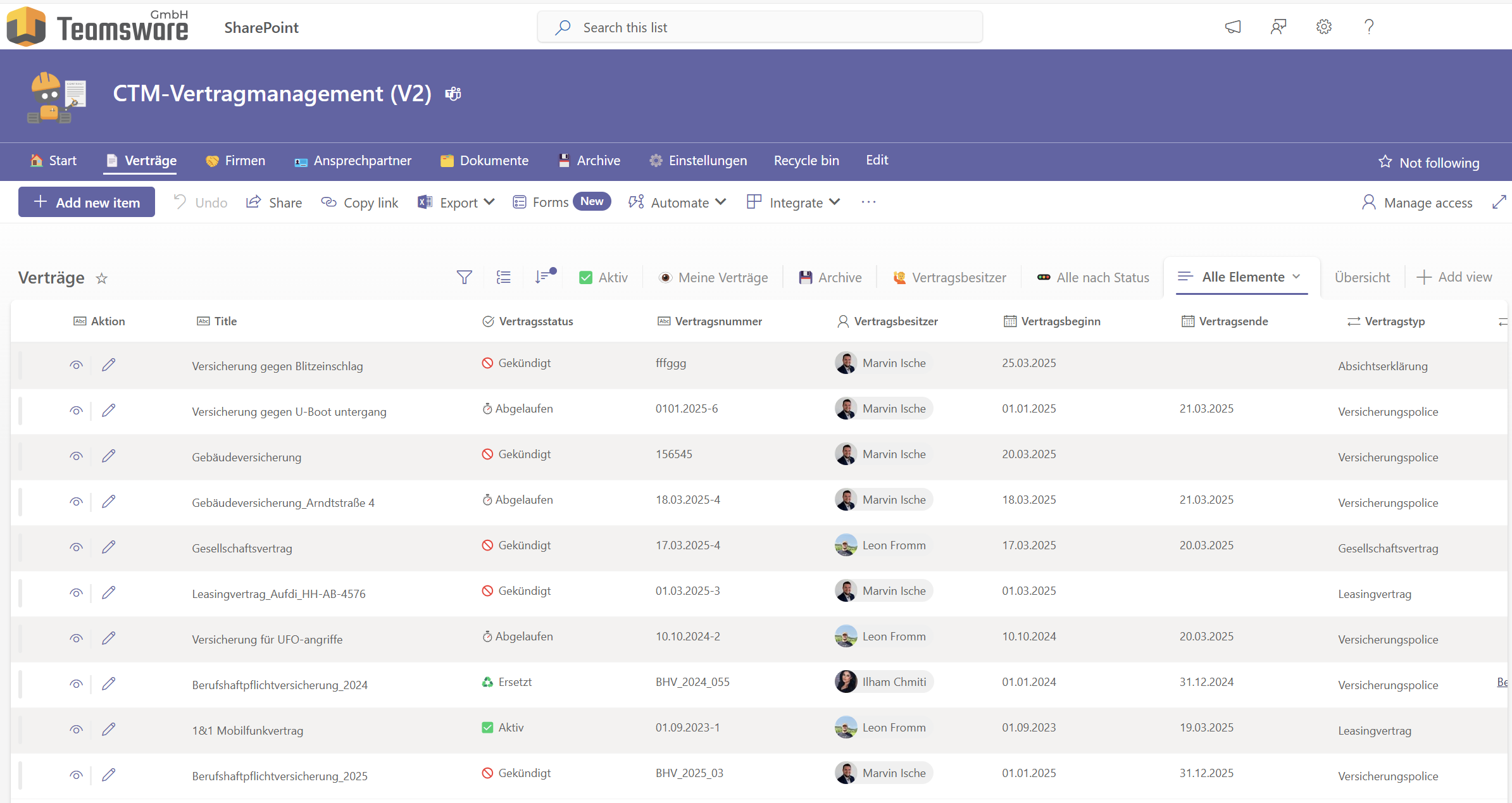Viewport: 1512px width, 803px height.
Task: Click eye icon for 1&1 Mobilfunkvertrag row
Action: click(x=76, y=729)
